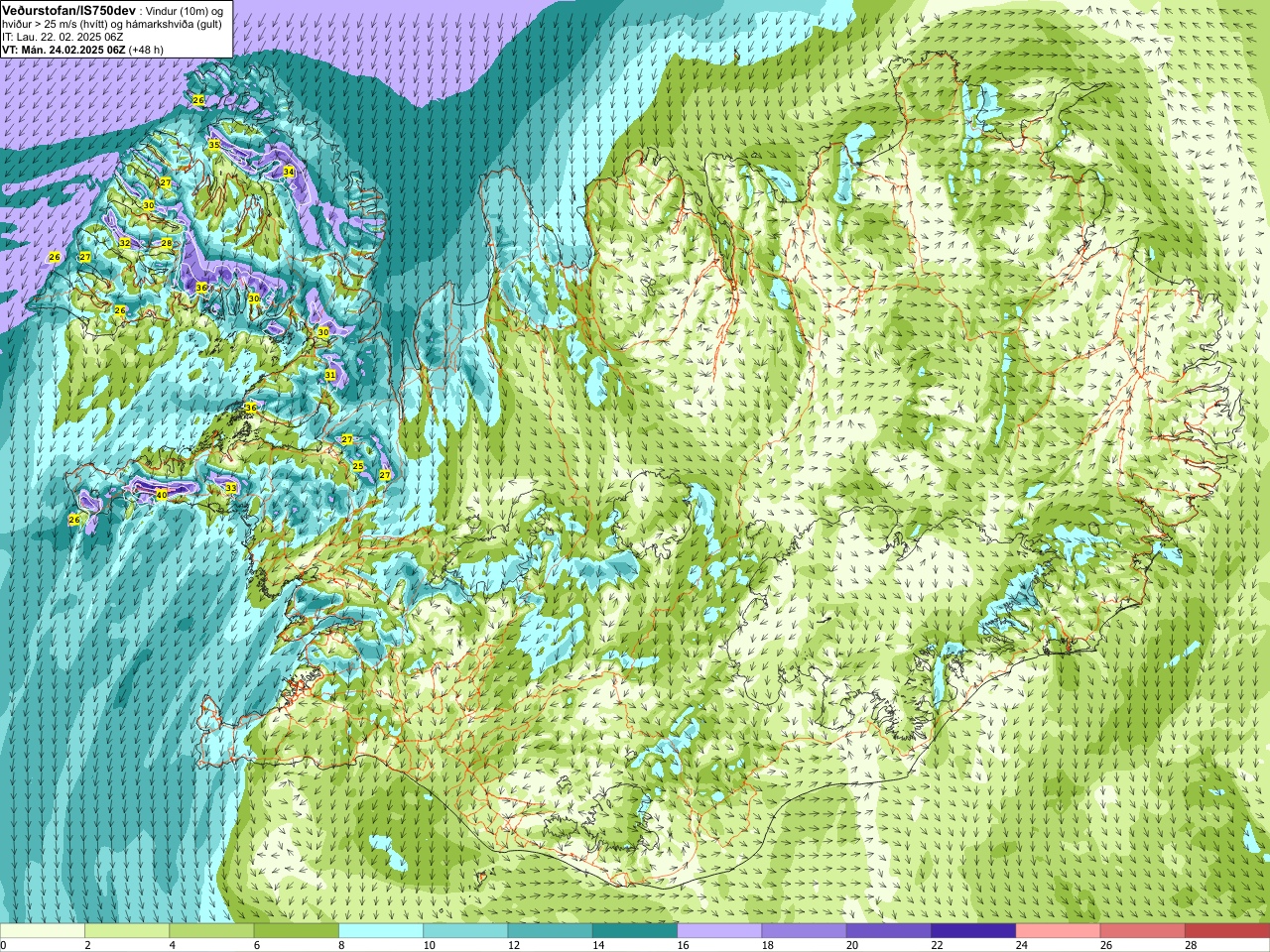Click the Veðurstofan/IS750dev title text
The width and height of the screenshot is (1270, 952).
[x=68, y=9]
